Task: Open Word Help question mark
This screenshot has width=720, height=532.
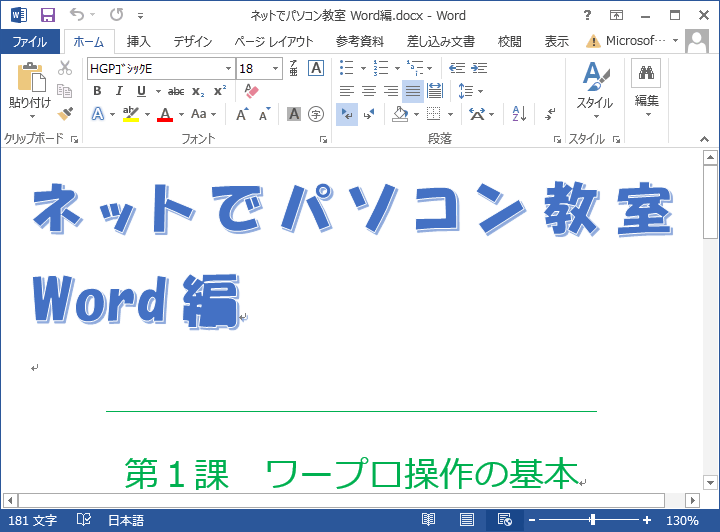Action: pos(587,15)
